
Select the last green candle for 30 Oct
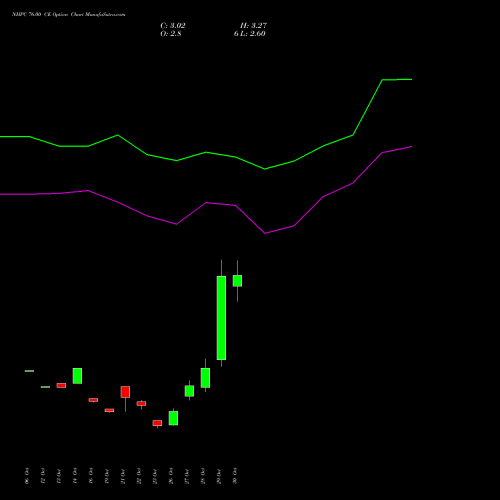coord(237,281)
